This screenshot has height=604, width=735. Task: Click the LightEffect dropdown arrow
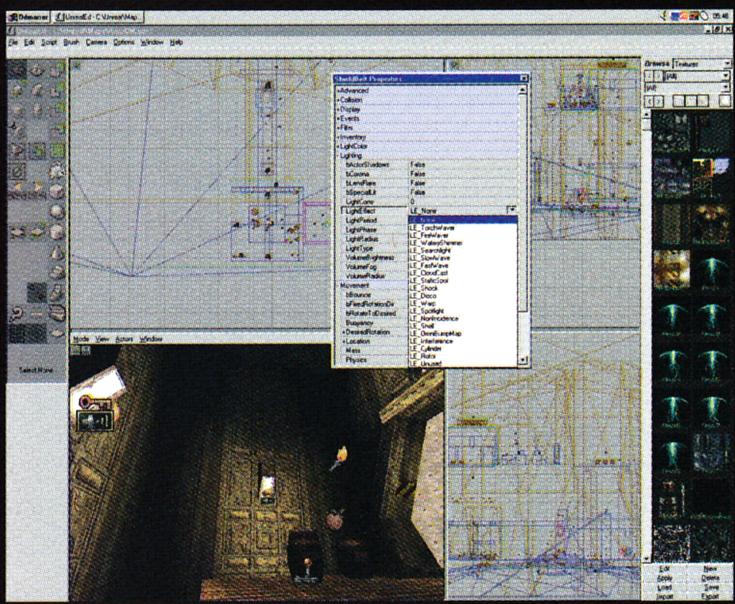[512, 210]
